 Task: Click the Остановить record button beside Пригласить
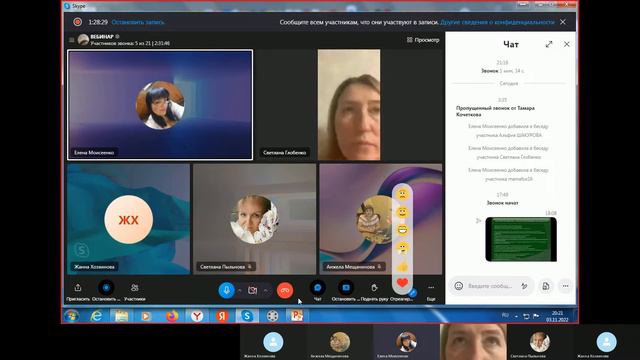pyautogui.click(x=106, y=288)
